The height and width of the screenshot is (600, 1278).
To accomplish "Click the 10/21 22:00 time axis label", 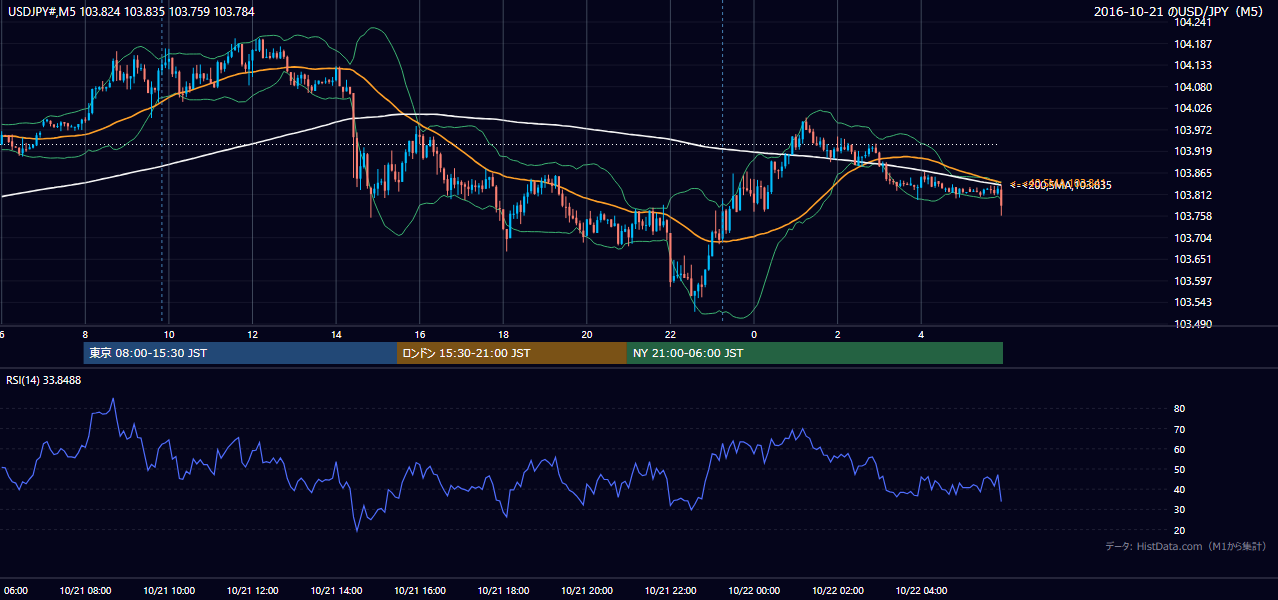I will click(x=670, y=591).
